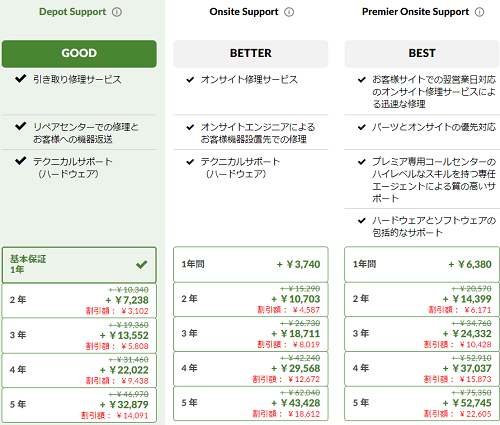This screenshot has width=500, height=425.
Task: Click info icon next to Premier Onsite Support
Action: (x=479, y=12)
